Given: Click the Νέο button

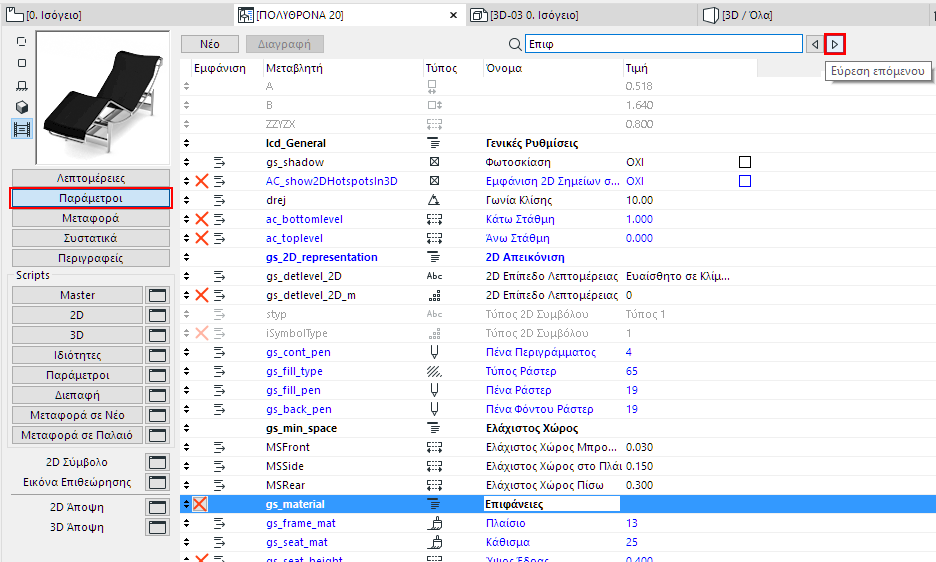Looking at the screenshot, I should (210, 44).
